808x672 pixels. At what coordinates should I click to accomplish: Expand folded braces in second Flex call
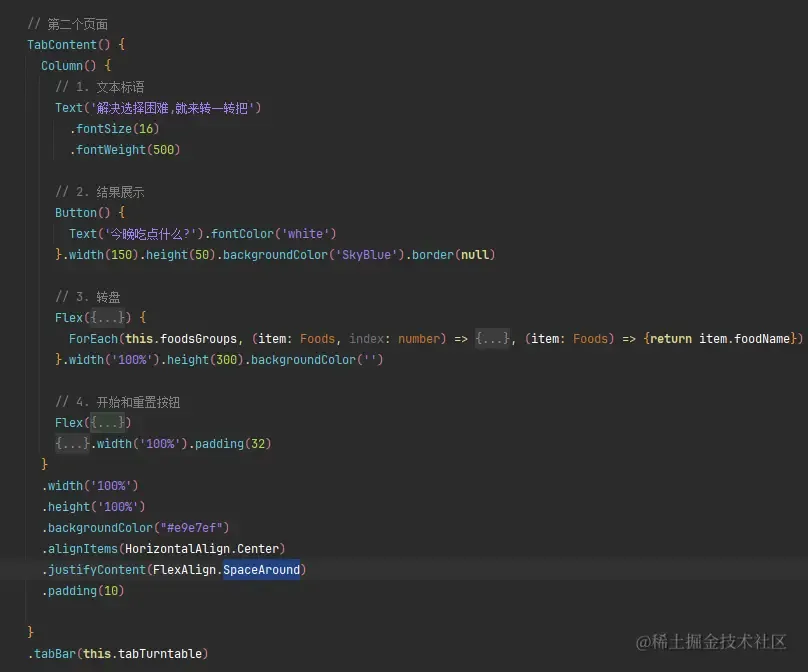[x=107, y=423]
